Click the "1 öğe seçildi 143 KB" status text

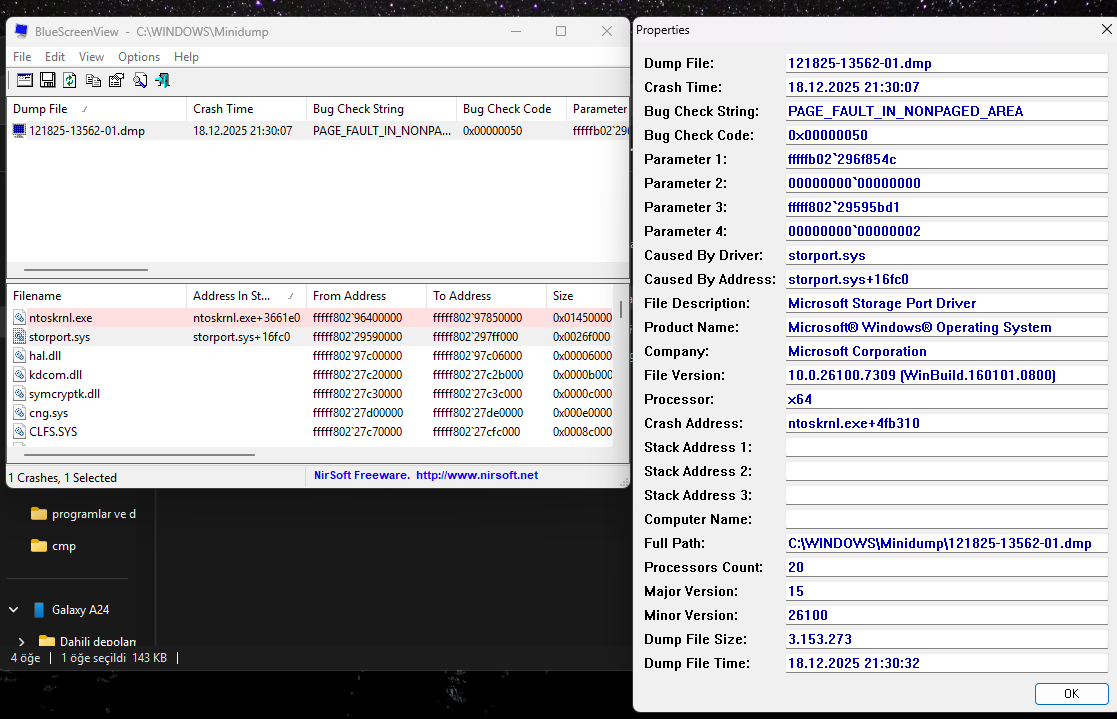pyautogui.click(x=114, y=658)
